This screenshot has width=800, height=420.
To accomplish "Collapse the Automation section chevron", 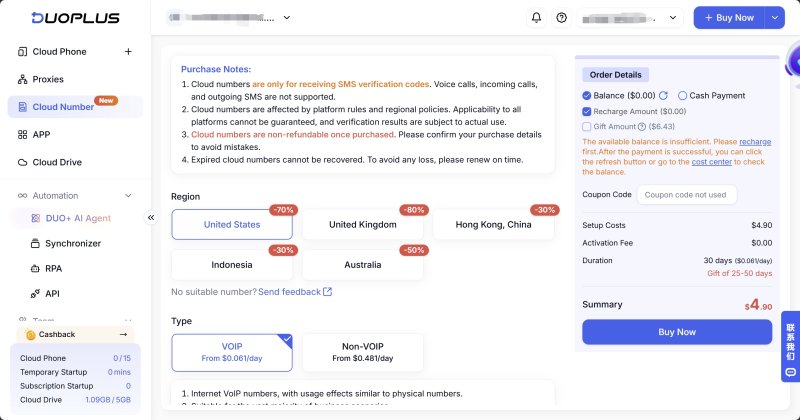I will tap(128, 195).
